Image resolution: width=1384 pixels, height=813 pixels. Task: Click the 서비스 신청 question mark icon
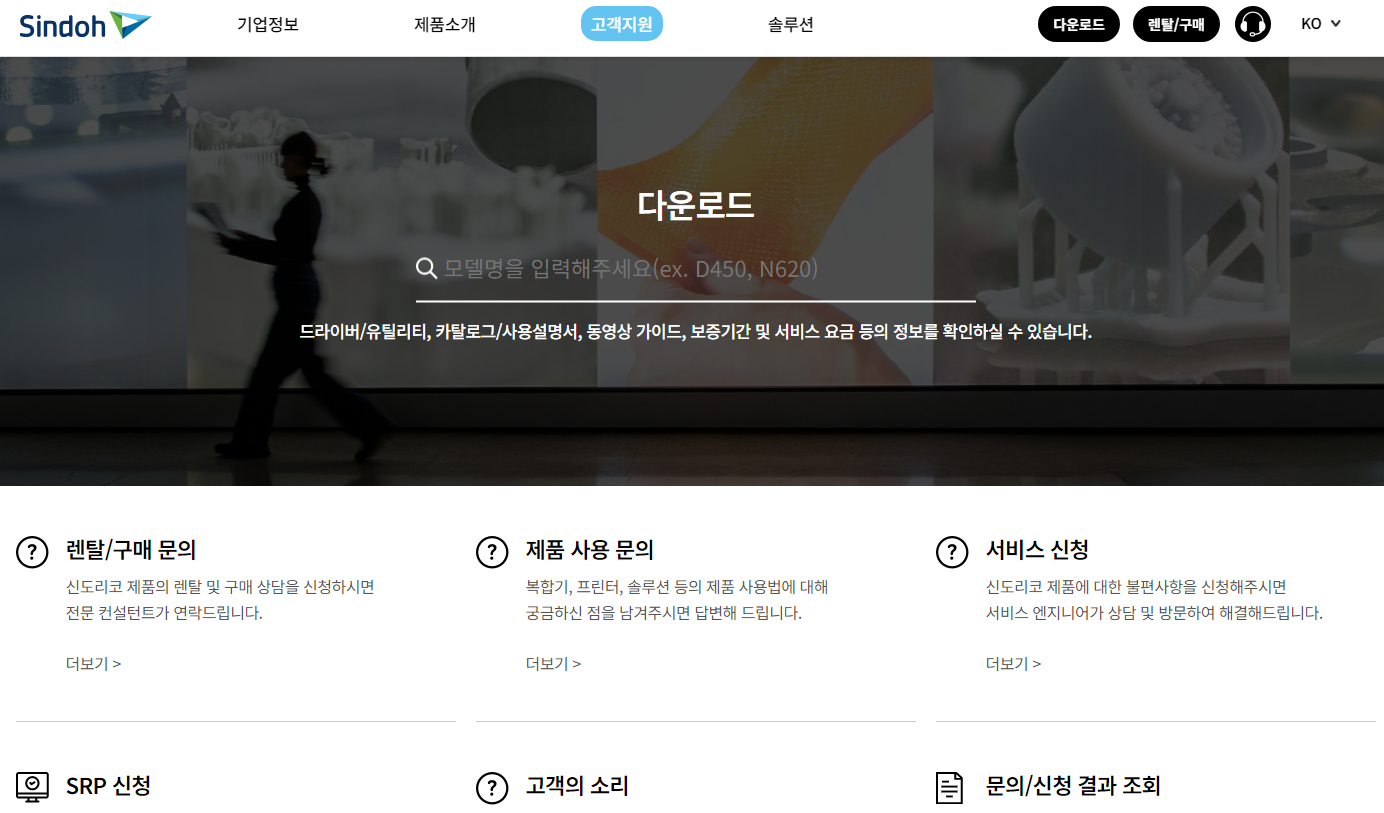pos(952,551)
